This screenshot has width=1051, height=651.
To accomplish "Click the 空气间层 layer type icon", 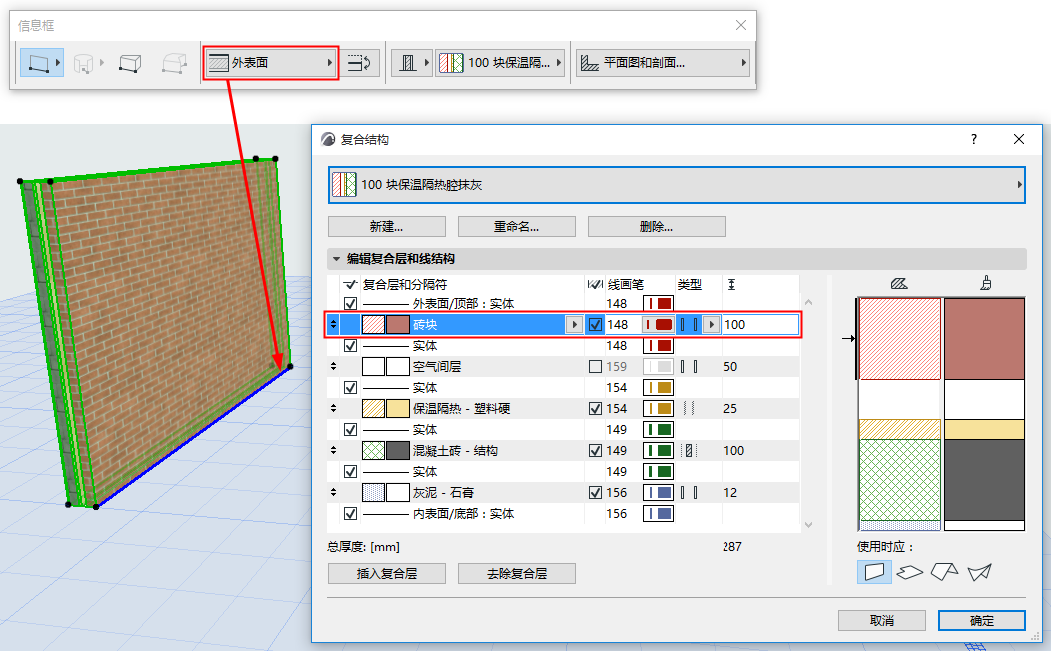I will [x=688, y=367].
